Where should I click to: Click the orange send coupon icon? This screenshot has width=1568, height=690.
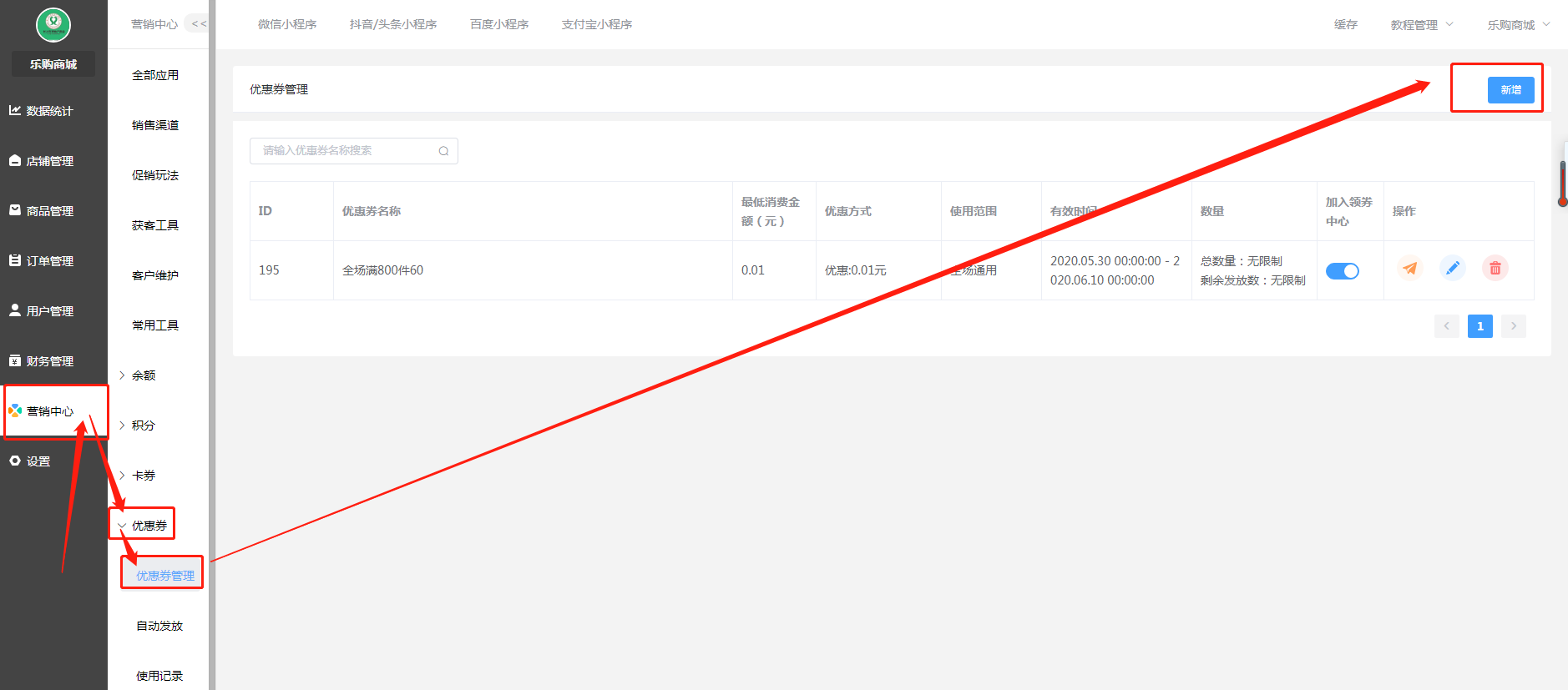[x=1410, y=268]
